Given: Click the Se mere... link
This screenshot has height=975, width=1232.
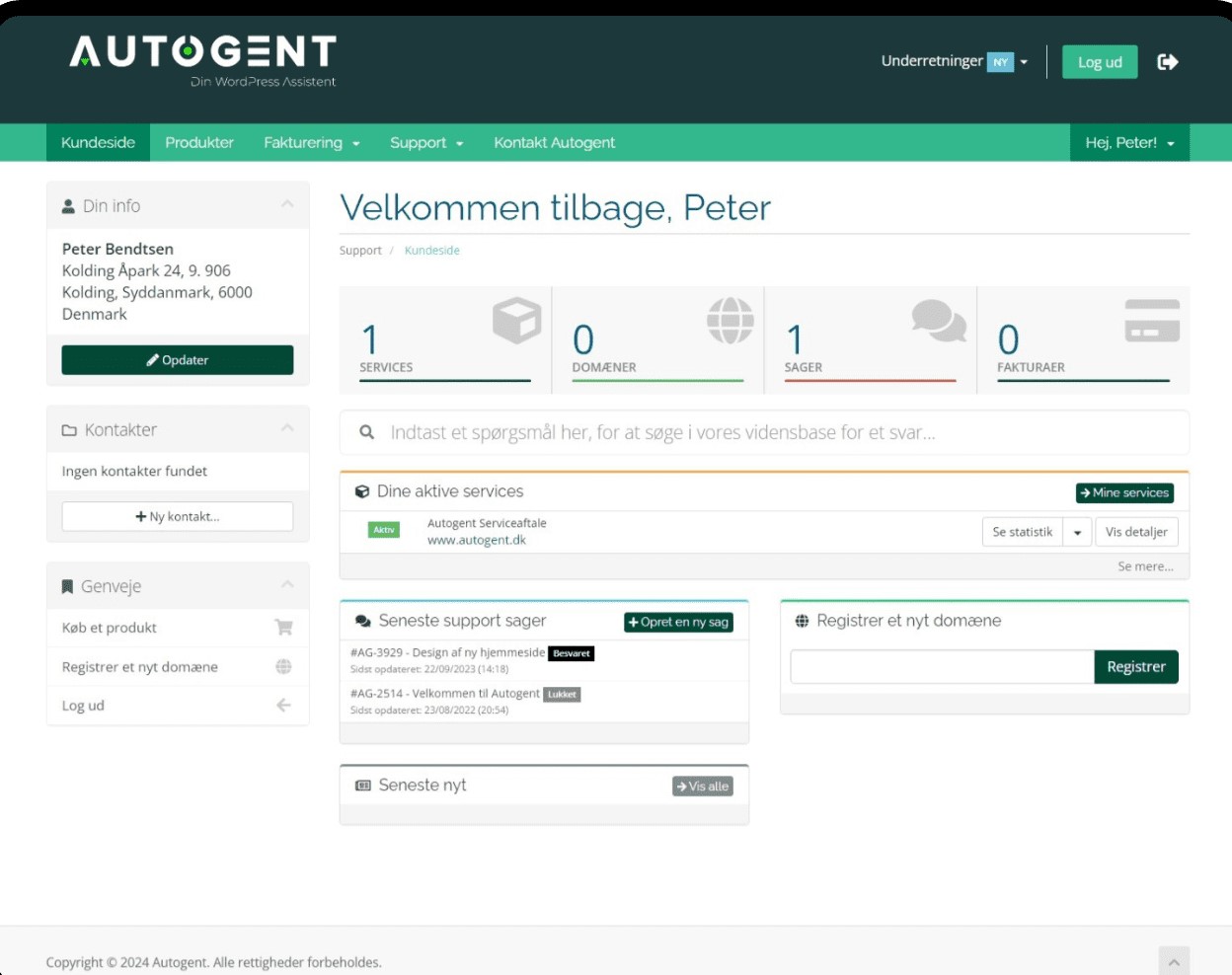Looking at the screenshot, I should (1145, 566).
